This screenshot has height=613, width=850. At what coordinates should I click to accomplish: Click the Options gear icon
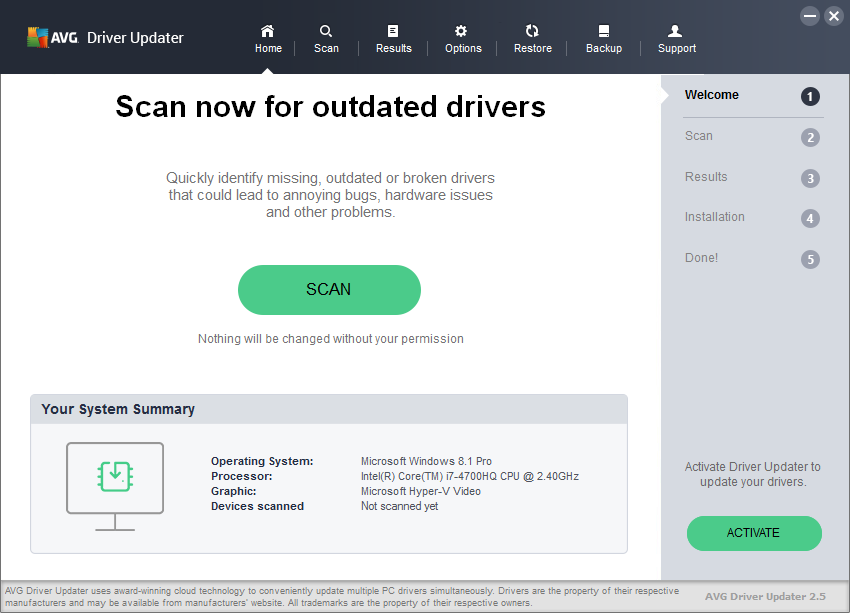click(461, 30)
